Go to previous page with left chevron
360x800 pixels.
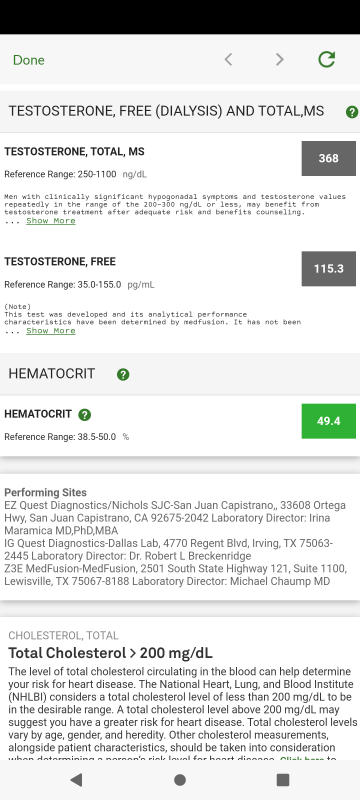point(228,60)
